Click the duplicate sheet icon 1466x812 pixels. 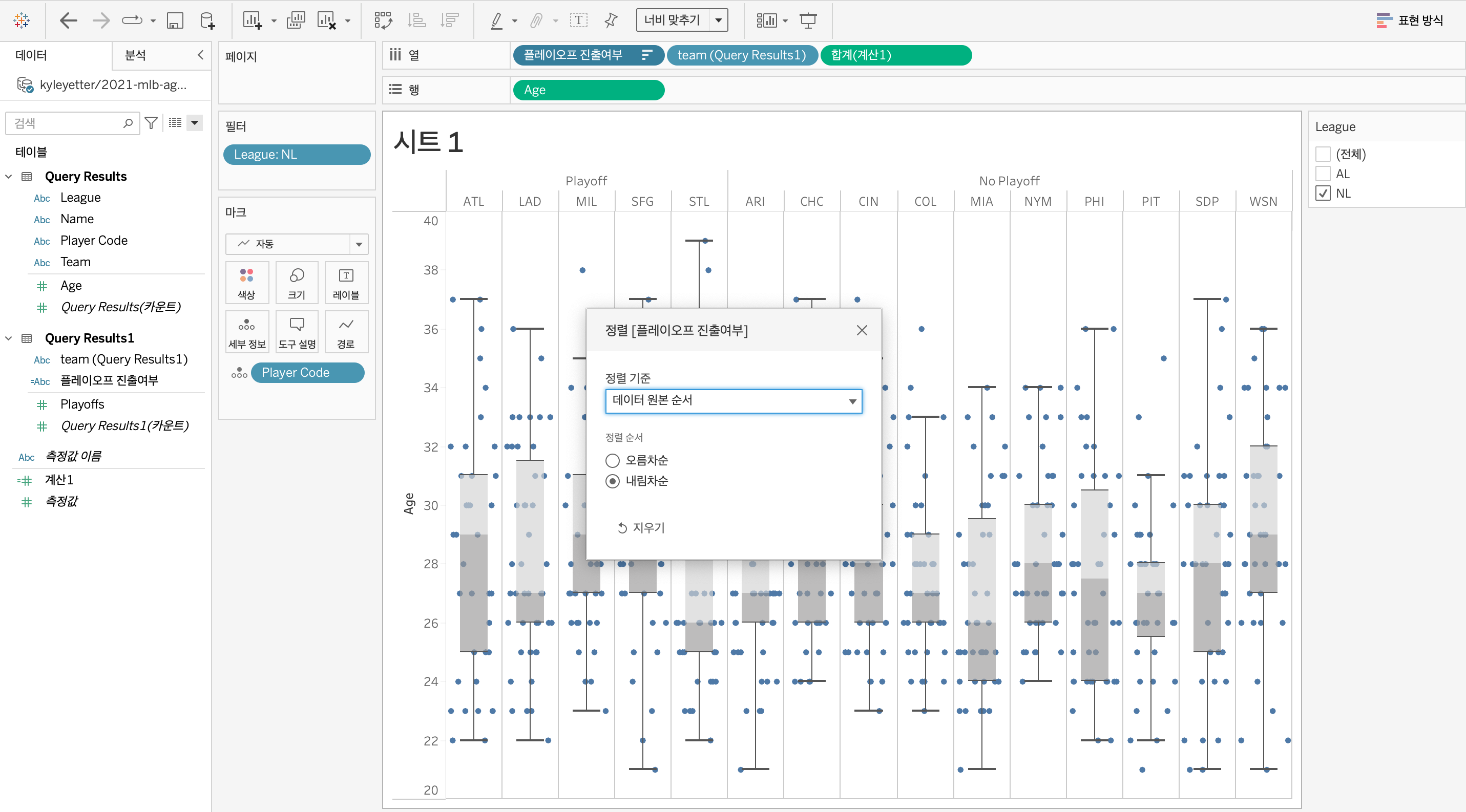[296, 20]
